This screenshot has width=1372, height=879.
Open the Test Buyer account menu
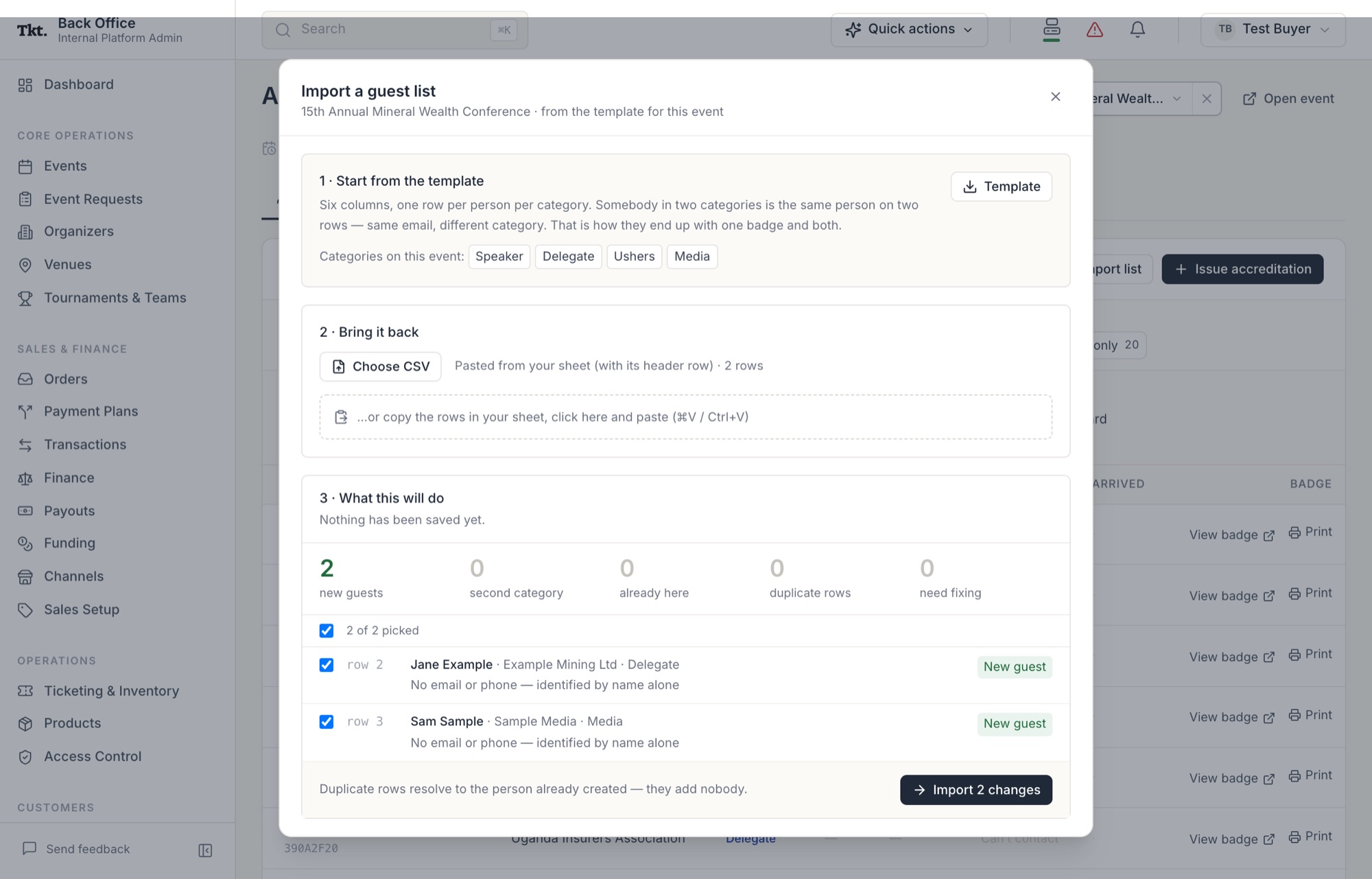1273,30
